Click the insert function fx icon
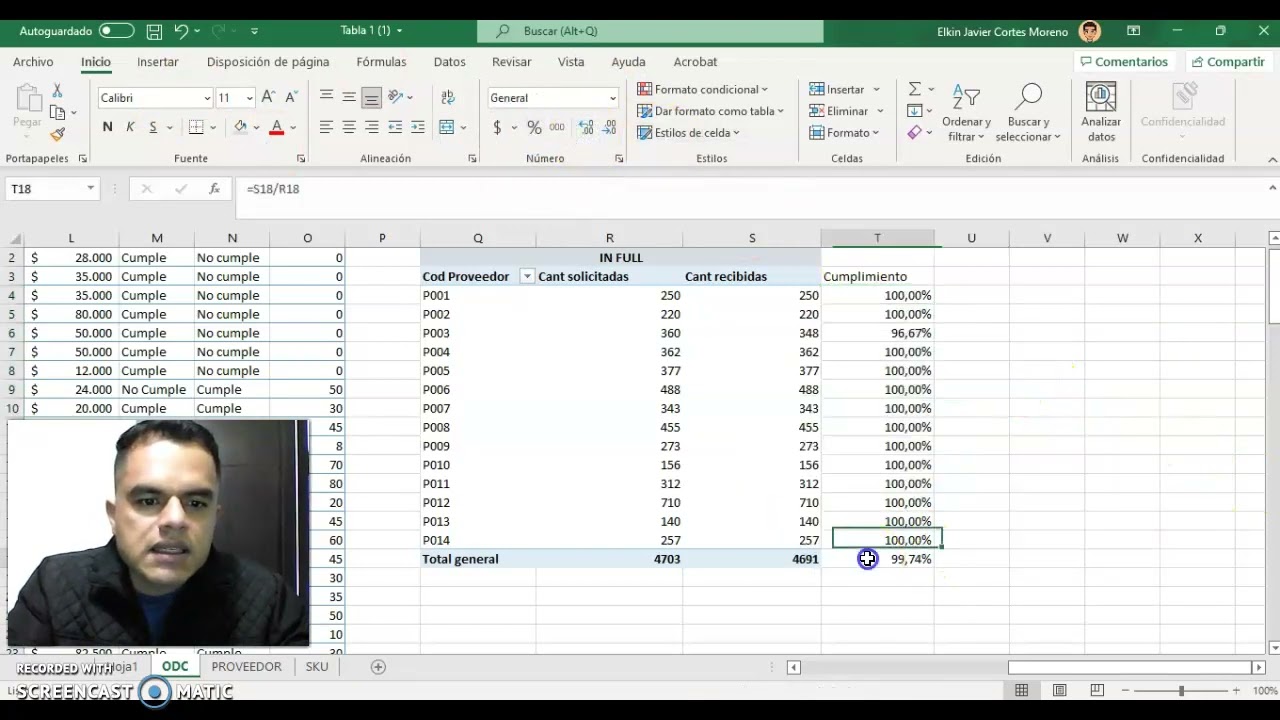 click(214, 189)
